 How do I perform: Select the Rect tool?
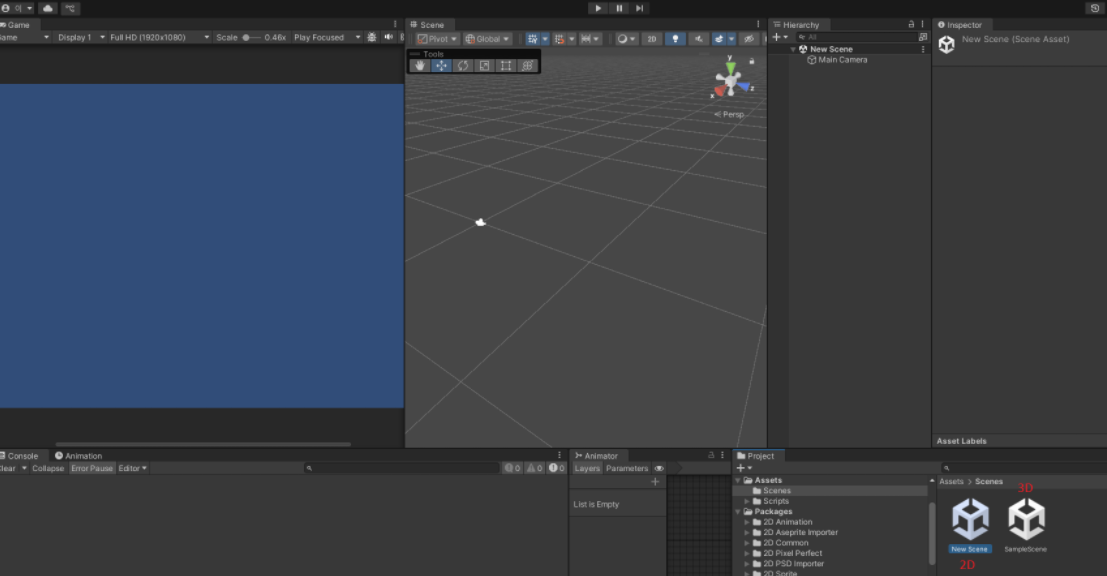point(506,66)
